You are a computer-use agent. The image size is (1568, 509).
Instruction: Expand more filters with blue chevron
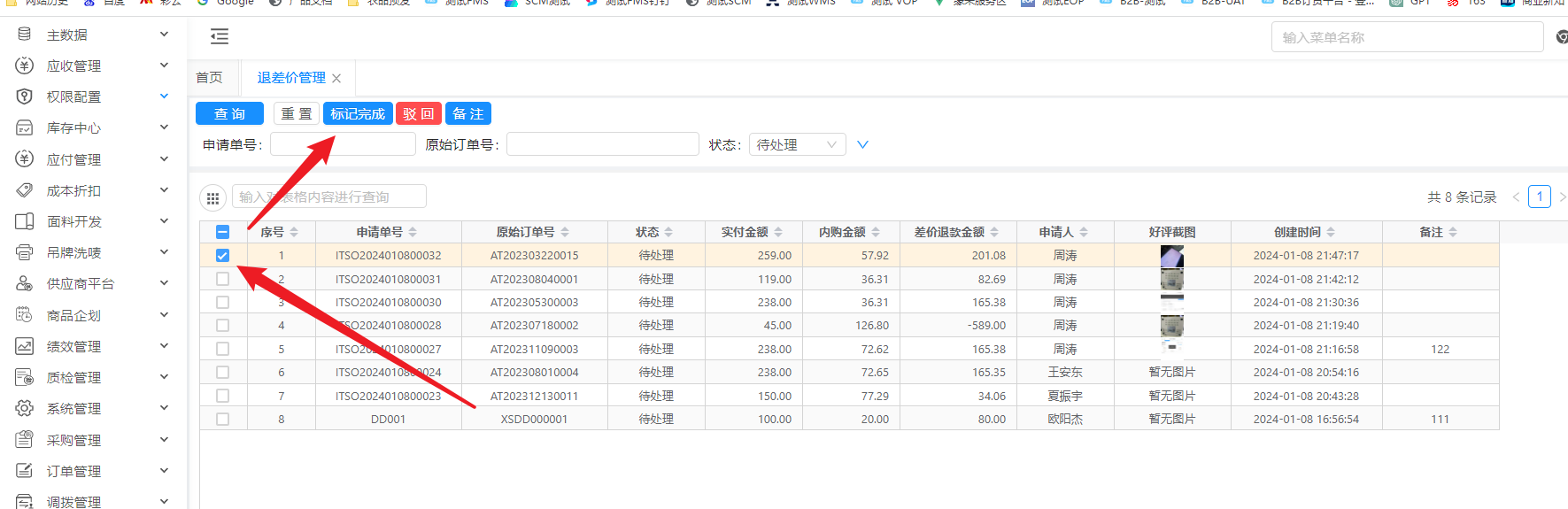coord(862,144)
